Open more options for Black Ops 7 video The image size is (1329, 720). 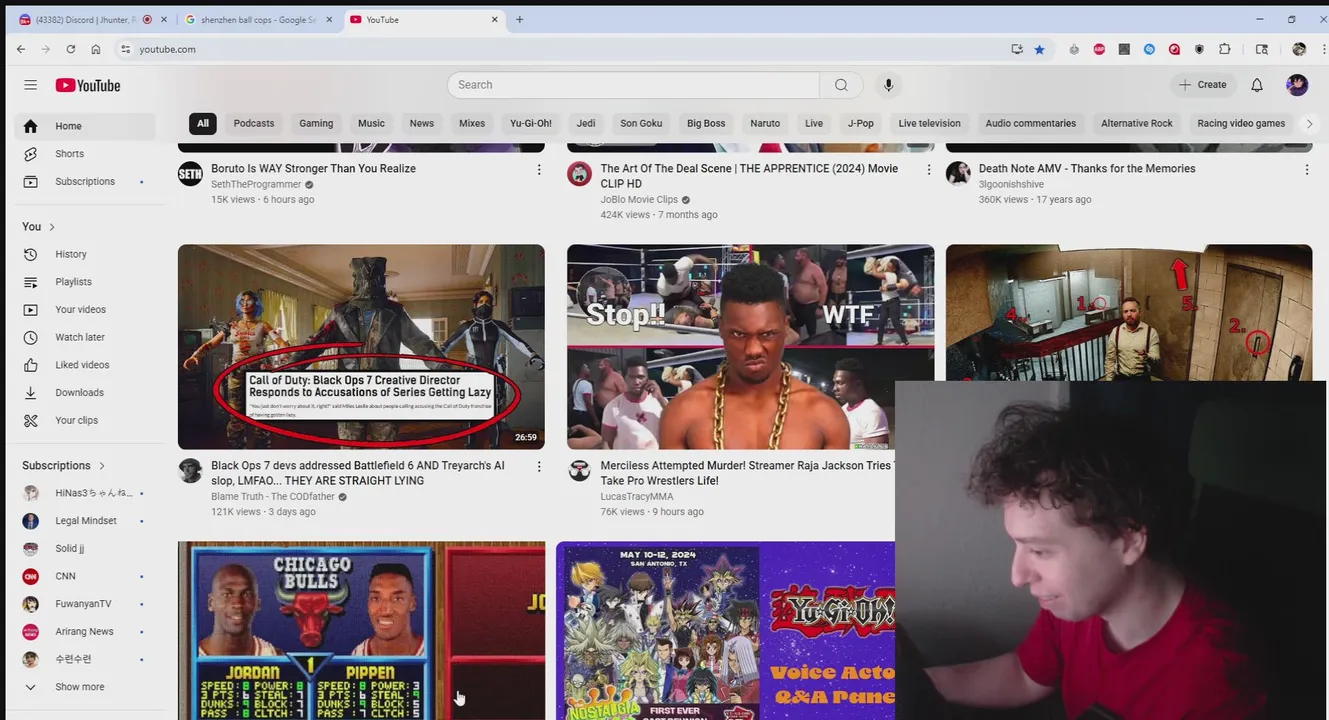pyautogui.click(x=539, y=467)
